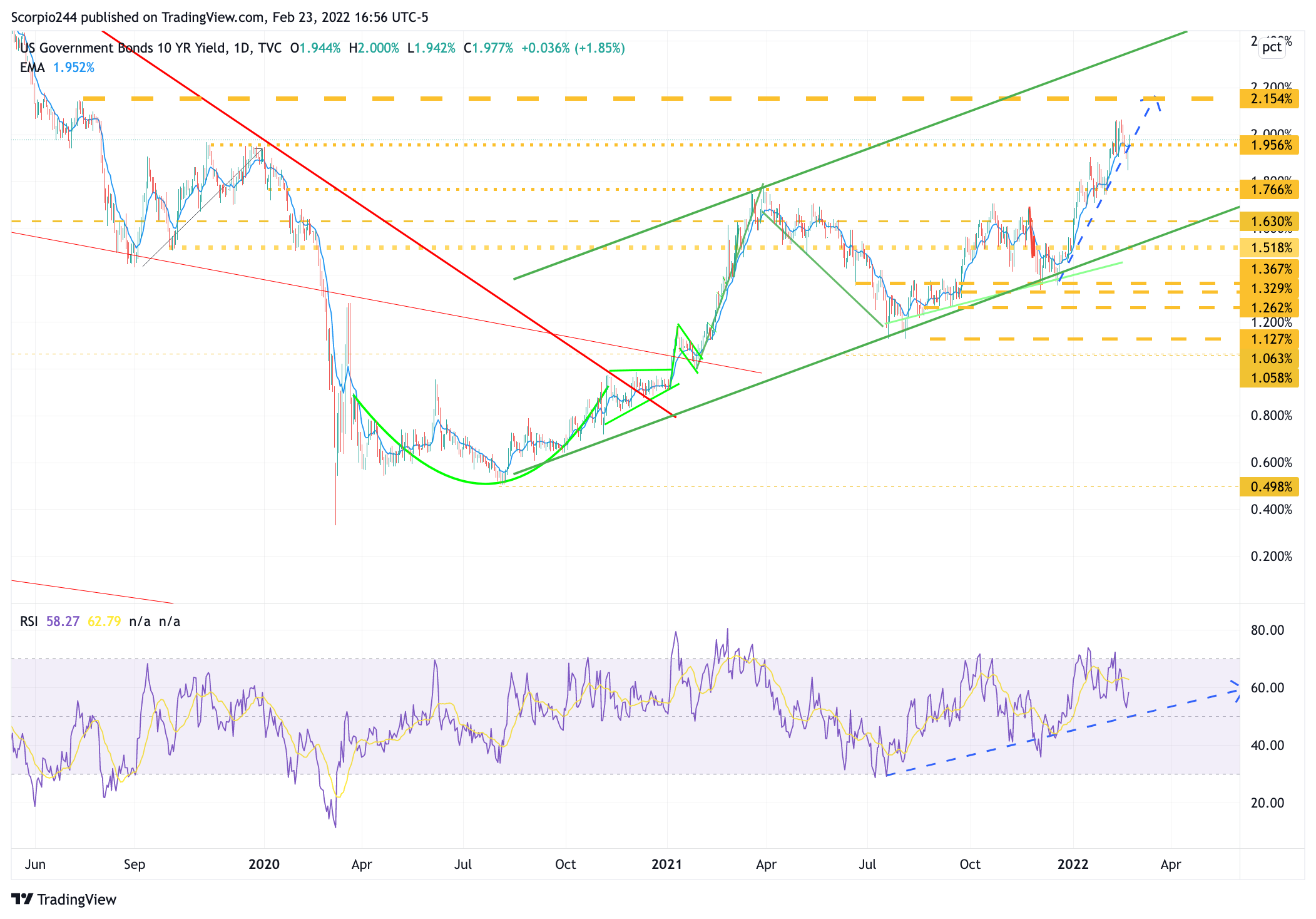The height and width of the screenshot is (919, 1316).
Task: Click the 1.127% price level label
Action: pyautogui.click(x=1270, y=339)
